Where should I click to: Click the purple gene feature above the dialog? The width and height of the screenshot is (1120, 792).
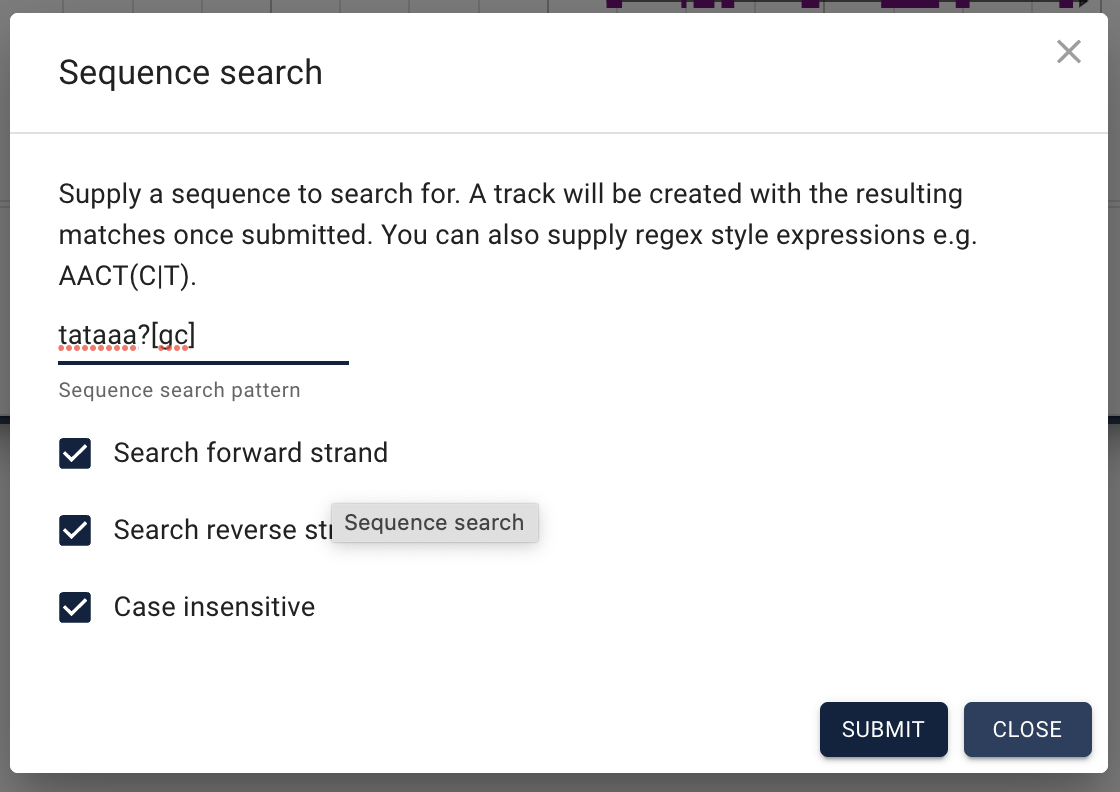[x=910, y=4]
